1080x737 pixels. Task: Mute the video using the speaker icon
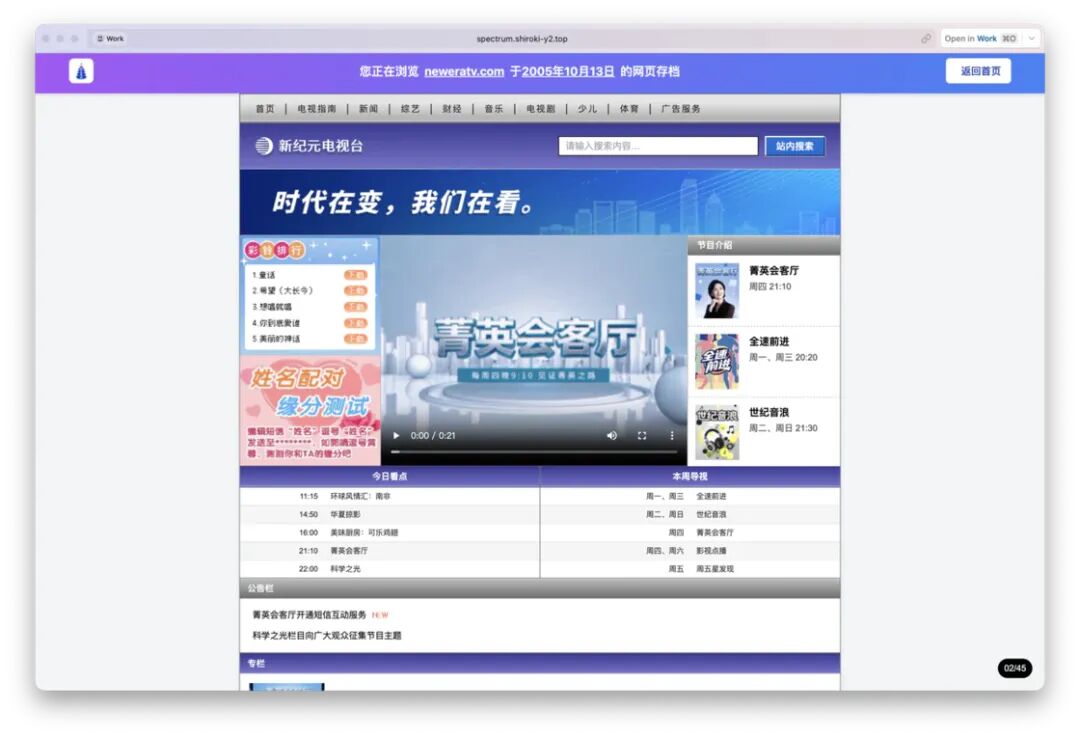pos(612,435)
